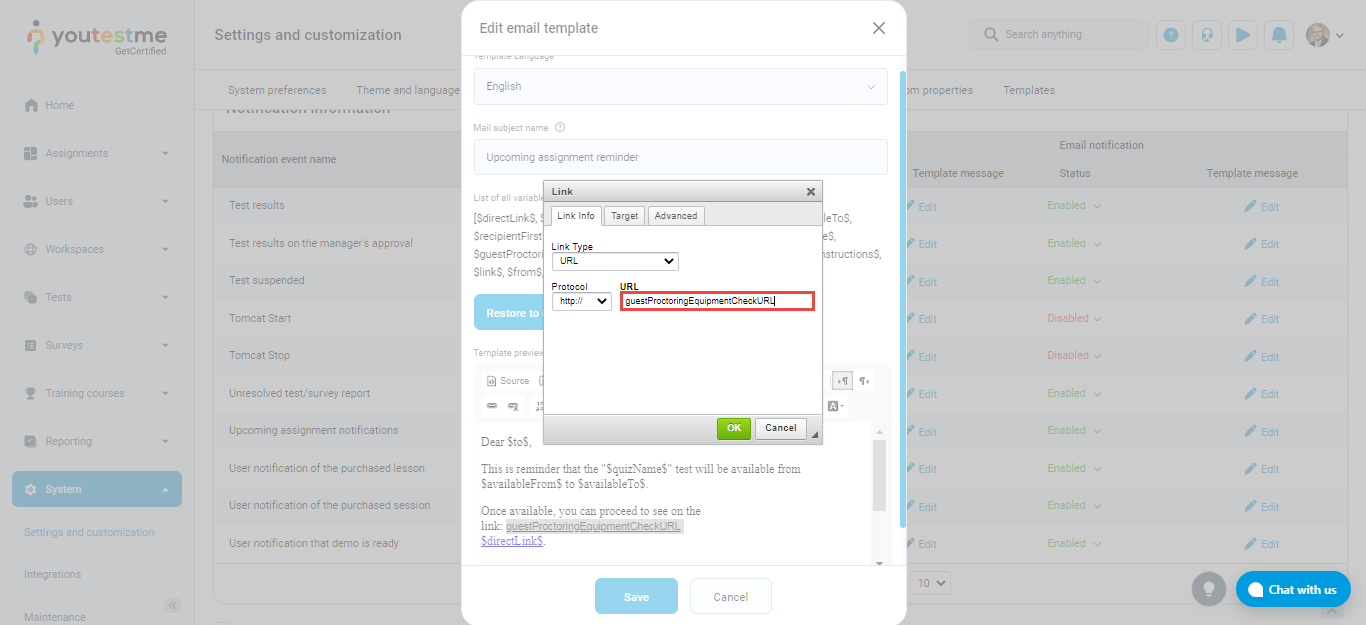Open the notifications bell
Image resolution: width=1366 pixels, height=625 pixels.
click(x=1279, y=35)
